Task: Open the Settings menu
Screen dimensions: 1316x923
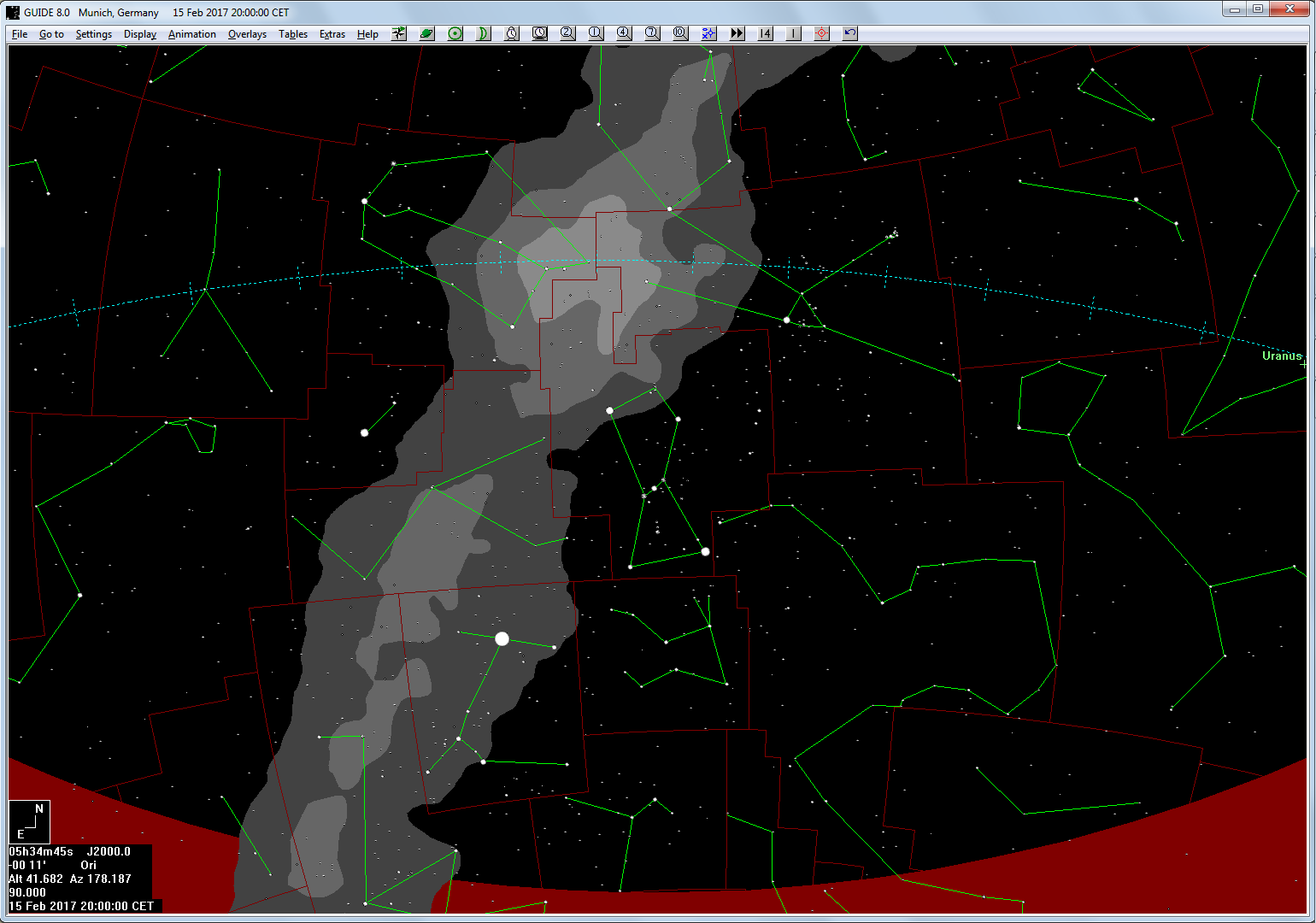Action: [x=94, y=34]
